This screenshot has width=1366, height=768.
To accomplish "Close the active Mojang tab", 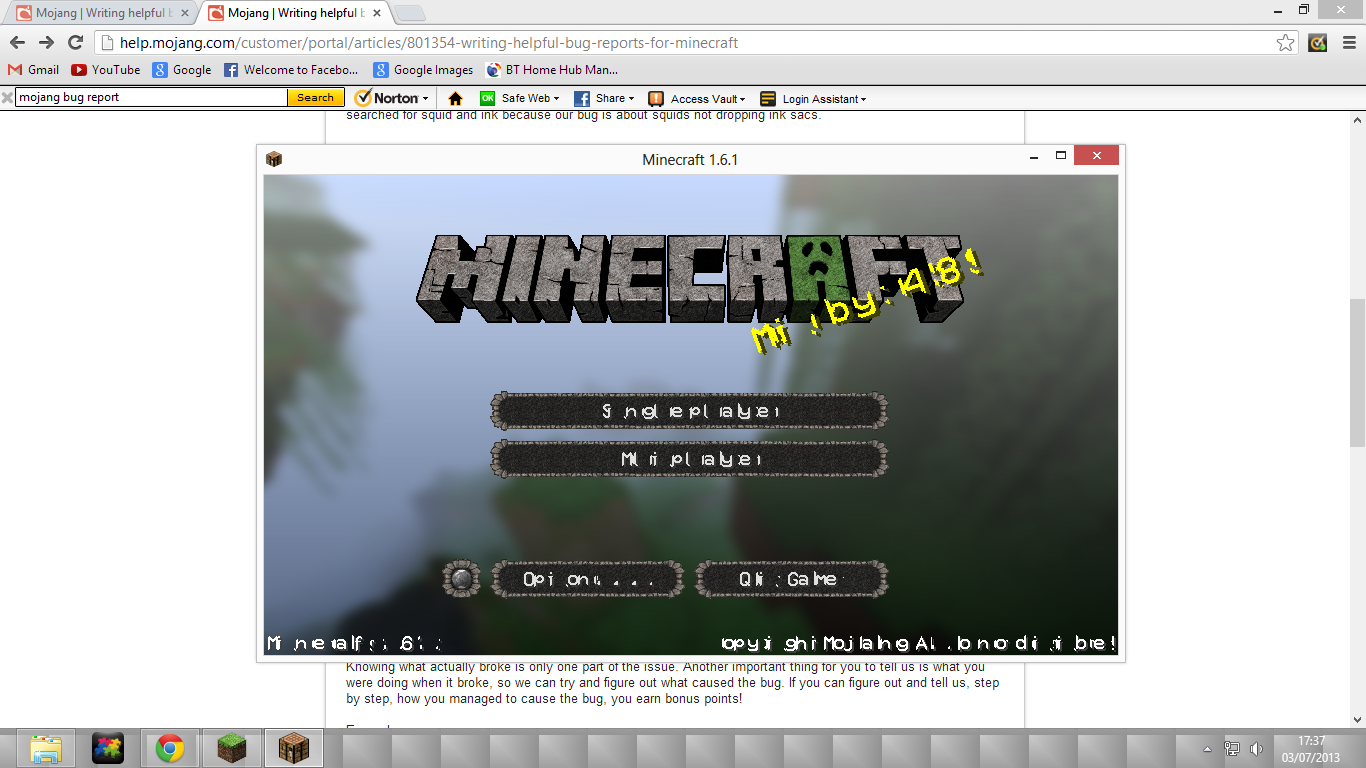I will (x=375, y=13).
